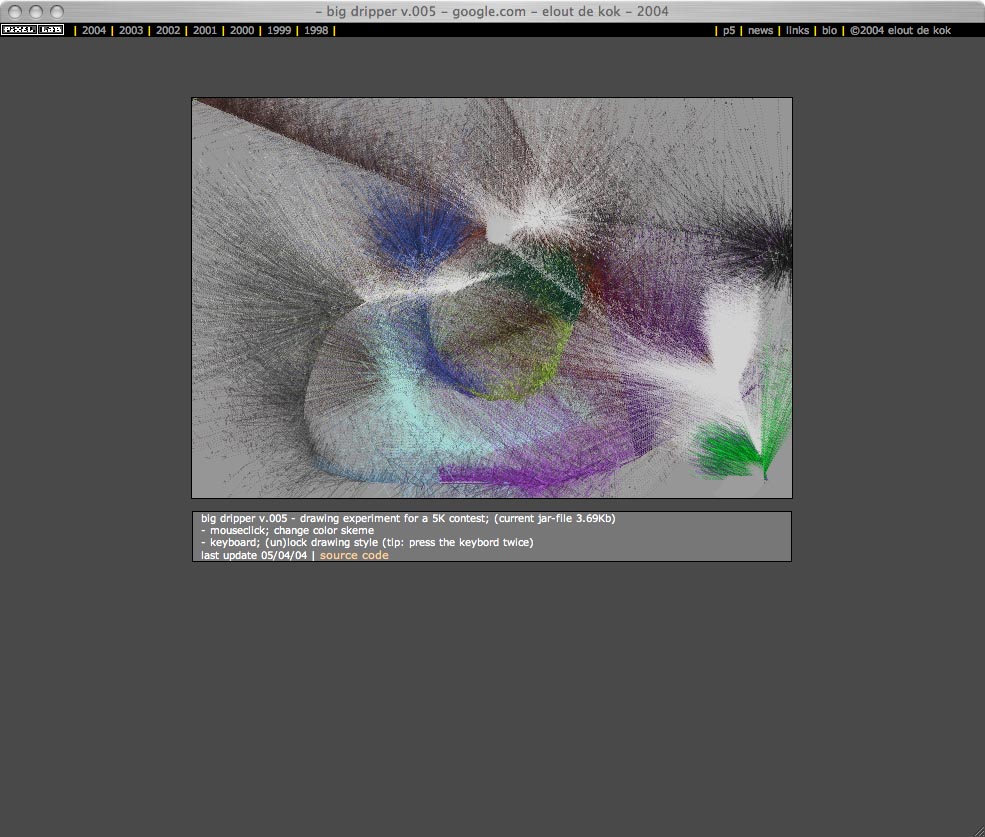Select the 2000 year link
The width and height of the screenshot is (985, 837).
(x=242, y=30)
